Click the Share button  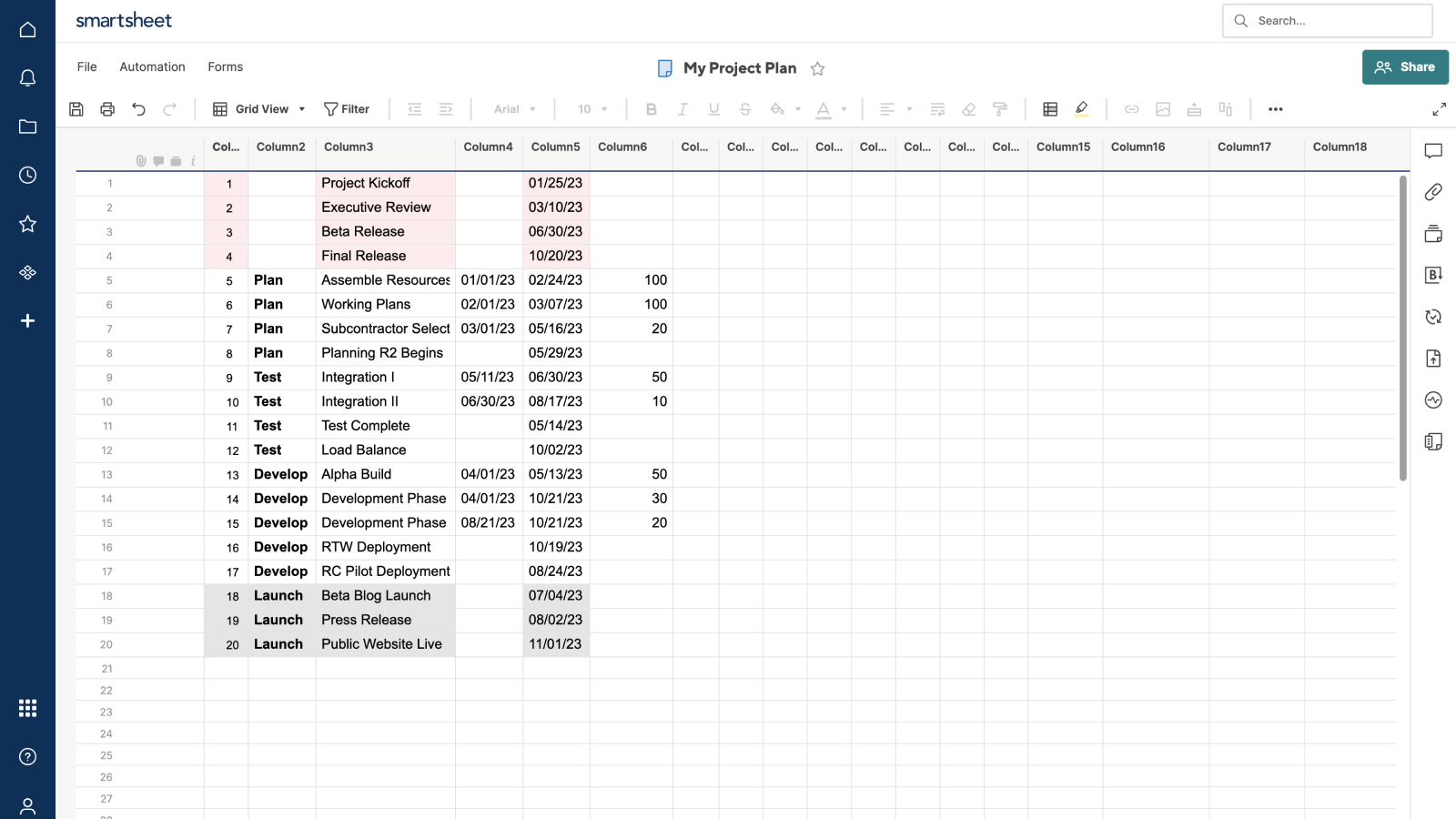[1405, 66]
